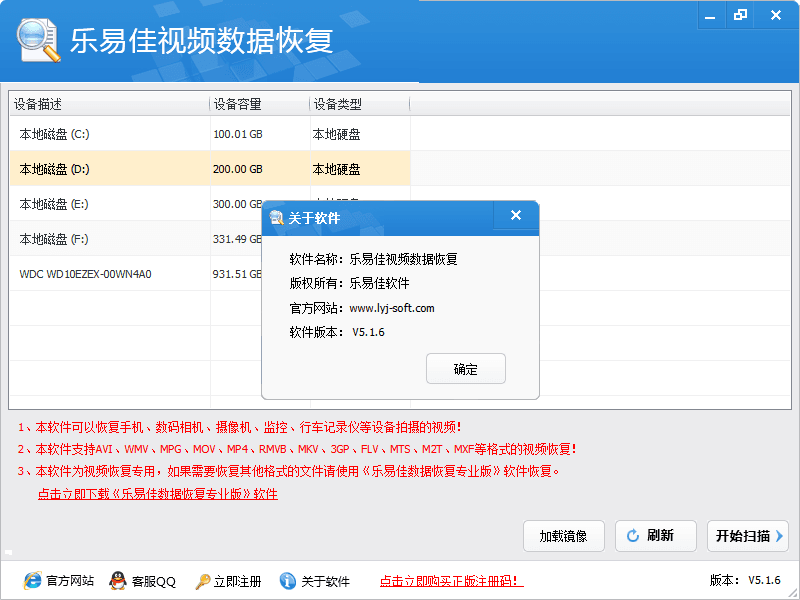Screen dimensions: 800x600
Task: Open official website via IE icon
Action: pyautogui.click(x=32, y=581)
